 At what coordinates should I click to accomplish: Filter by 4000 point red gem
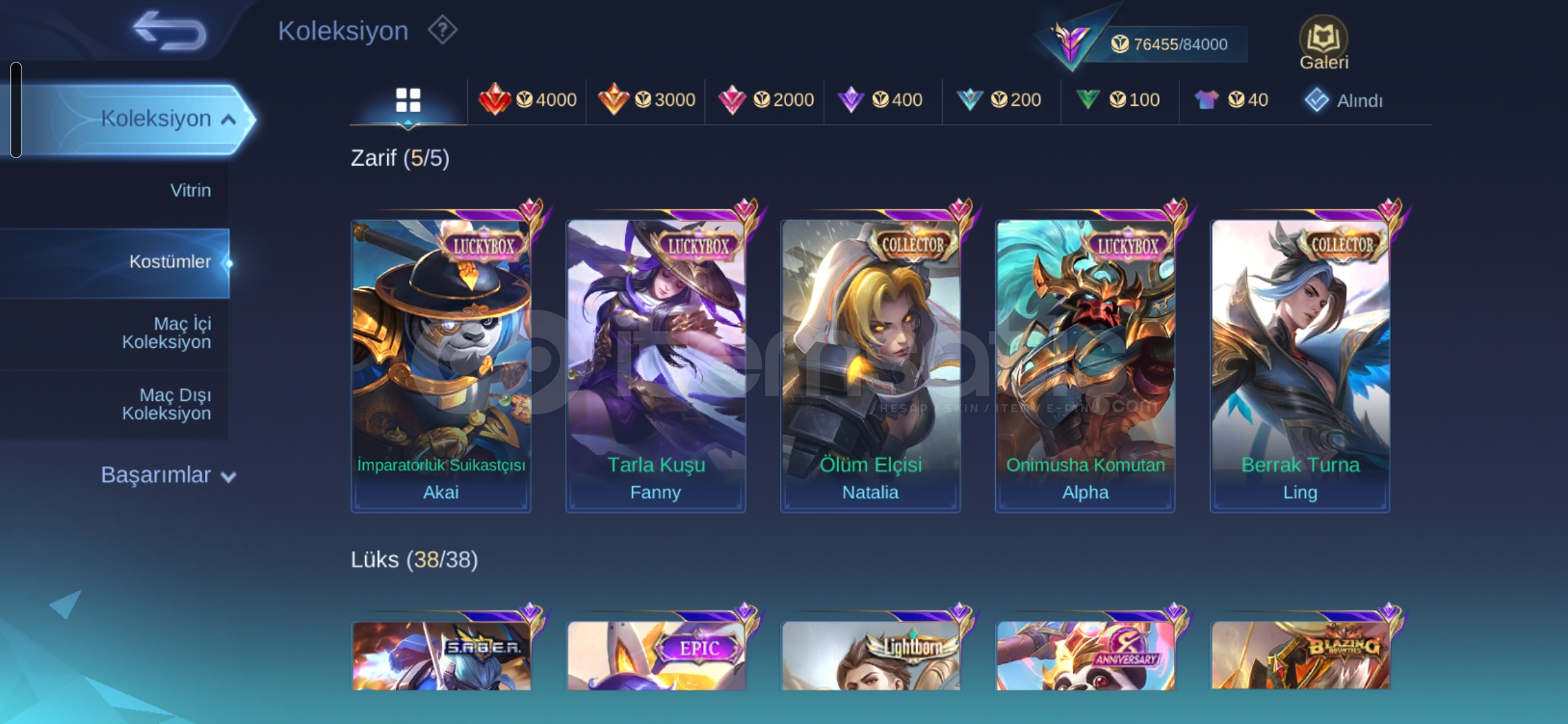527,101
